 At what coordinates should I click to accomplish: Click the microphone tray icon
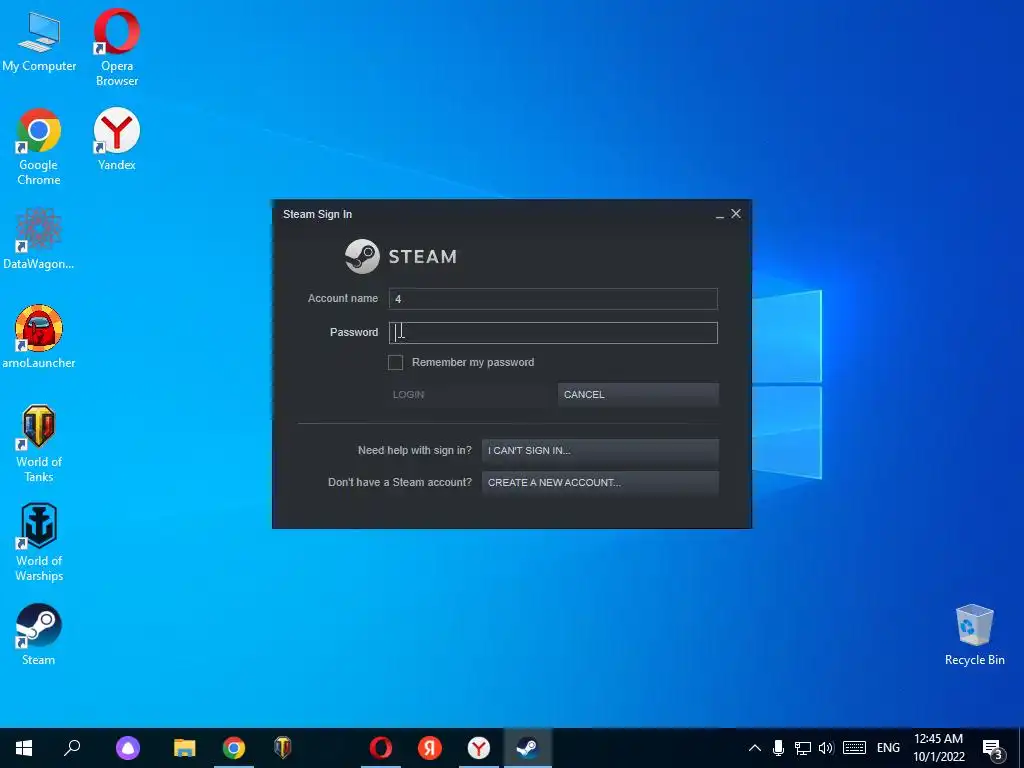[778, 748]
